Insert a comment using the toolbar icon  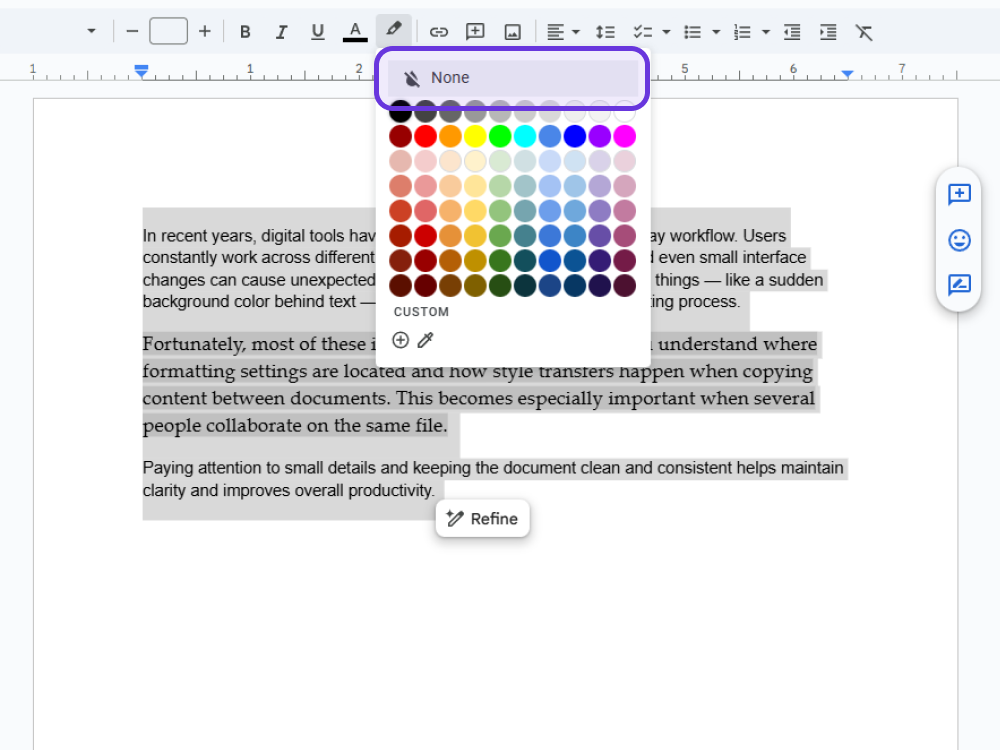pyautogui.click(x=475, y=31)
